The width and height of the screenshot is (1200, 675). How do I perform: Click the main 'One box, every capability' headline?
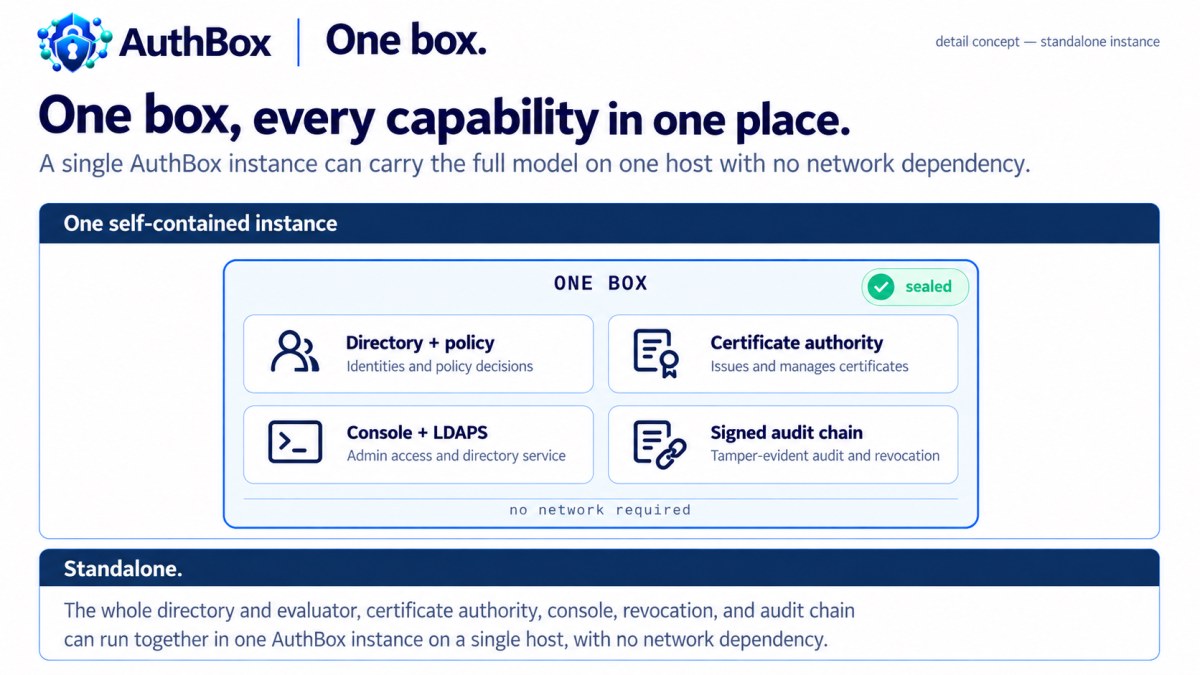pyautogui.click(x=444, y=118)
